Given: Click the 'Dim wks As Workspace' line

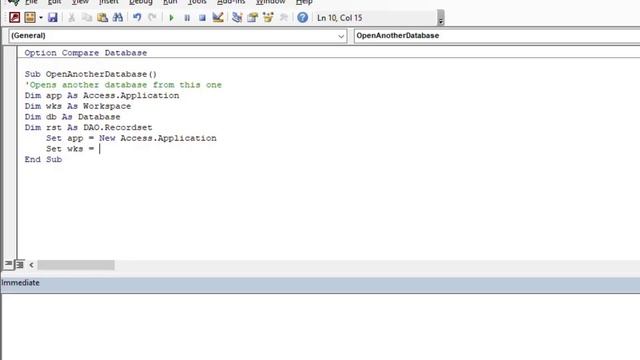Looking at the screenshot, I should (x=78, y=106).
